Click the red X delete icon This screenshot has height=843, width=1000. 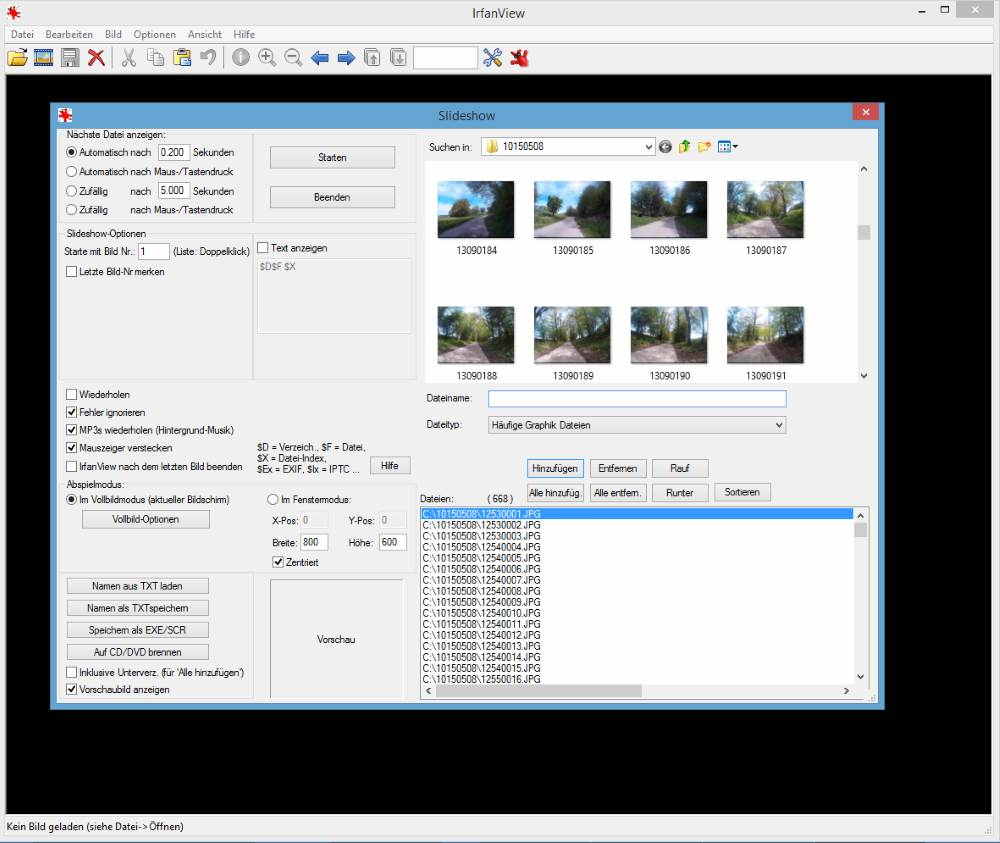pyautogui.click(x=96, y=58)
